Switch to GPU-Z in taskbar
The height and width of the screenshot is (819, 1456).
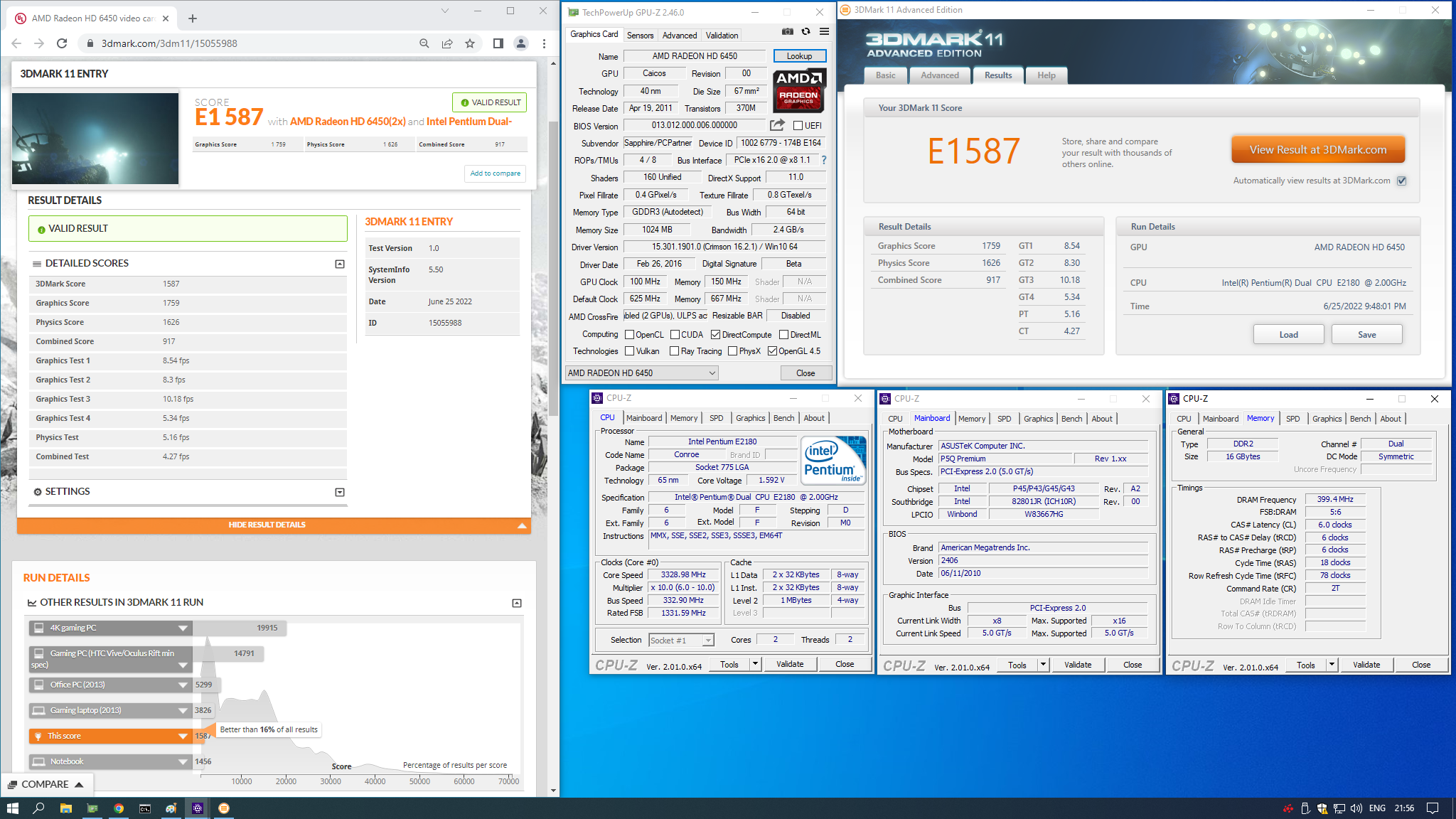click(92, 808)
